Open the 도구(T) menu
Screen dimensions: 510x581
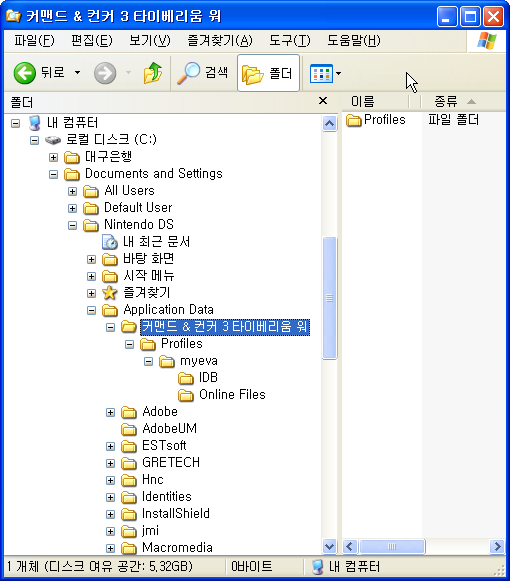click(289, 40)
